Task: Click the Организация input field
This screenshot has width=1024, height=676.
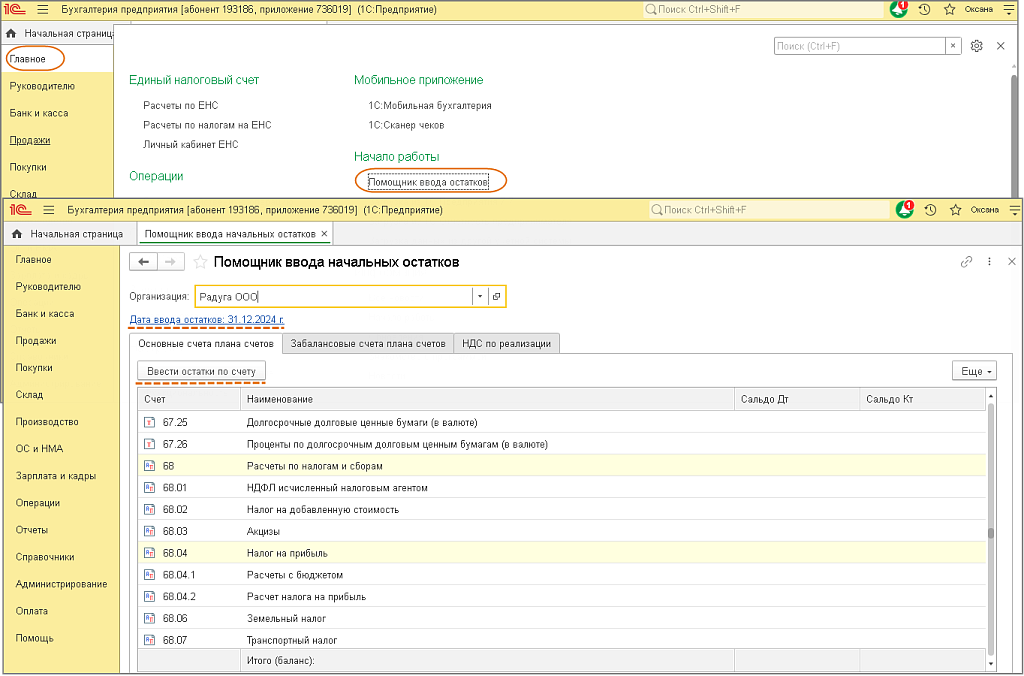Action: 334,297
